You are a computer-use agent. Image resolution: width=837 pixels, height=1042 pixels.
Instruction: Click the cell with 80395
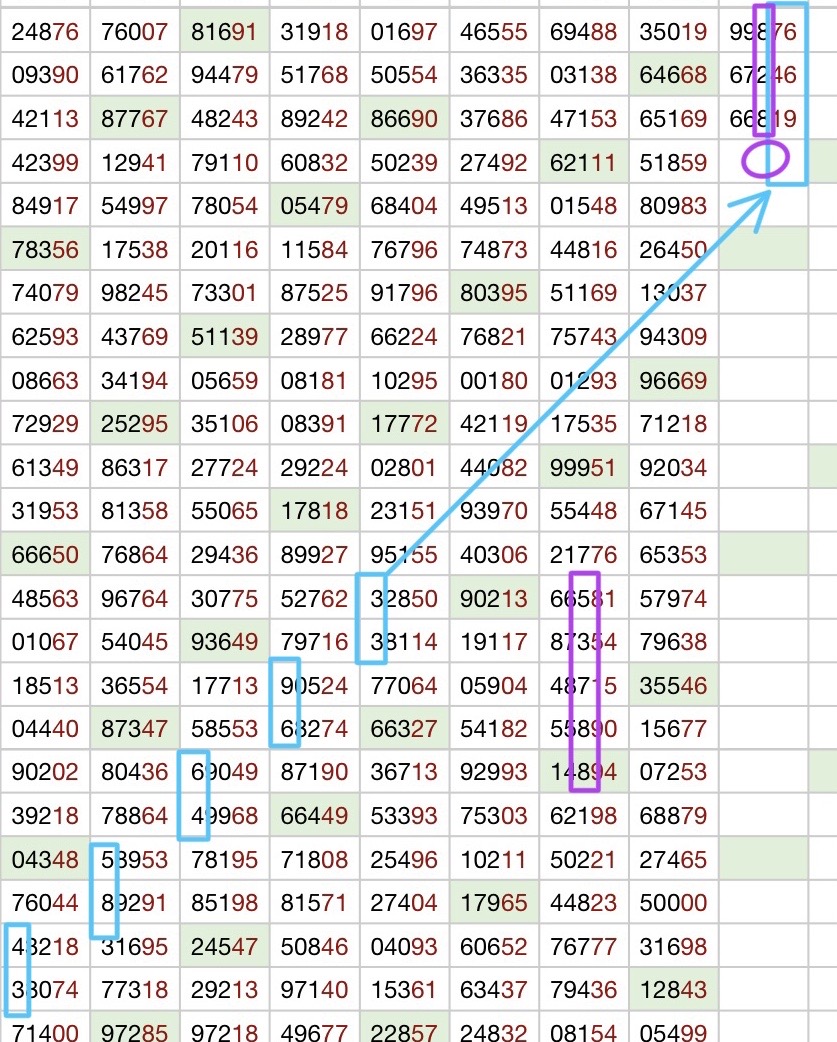click(493, 294)
